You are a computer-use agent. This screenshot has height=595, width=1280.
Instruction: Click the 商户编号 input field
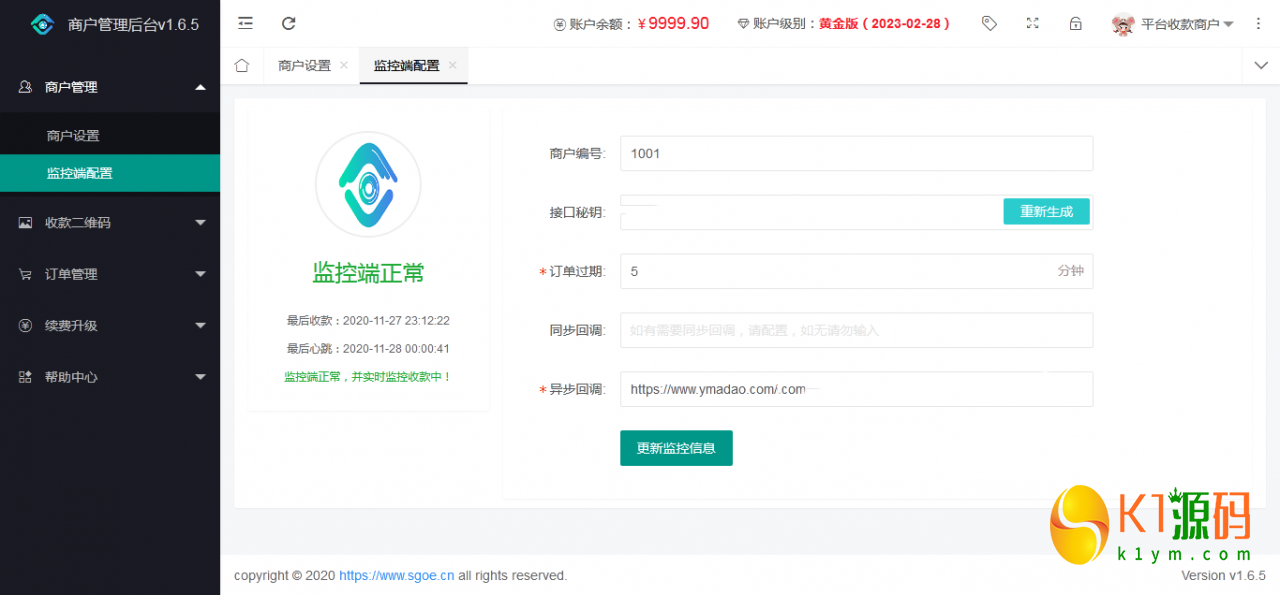tap(856, 154)
